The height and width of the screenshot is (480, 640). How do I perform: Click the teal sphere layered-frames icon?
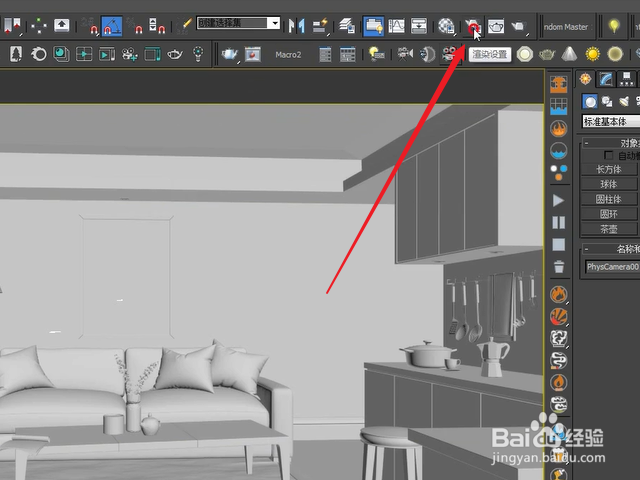pyautogui.click(x=61, y=54)
